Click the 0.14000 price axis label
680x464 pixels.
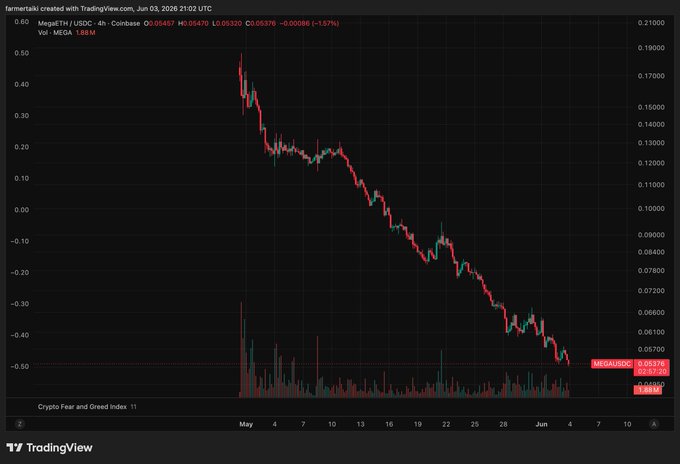click(x=651, y=124)
